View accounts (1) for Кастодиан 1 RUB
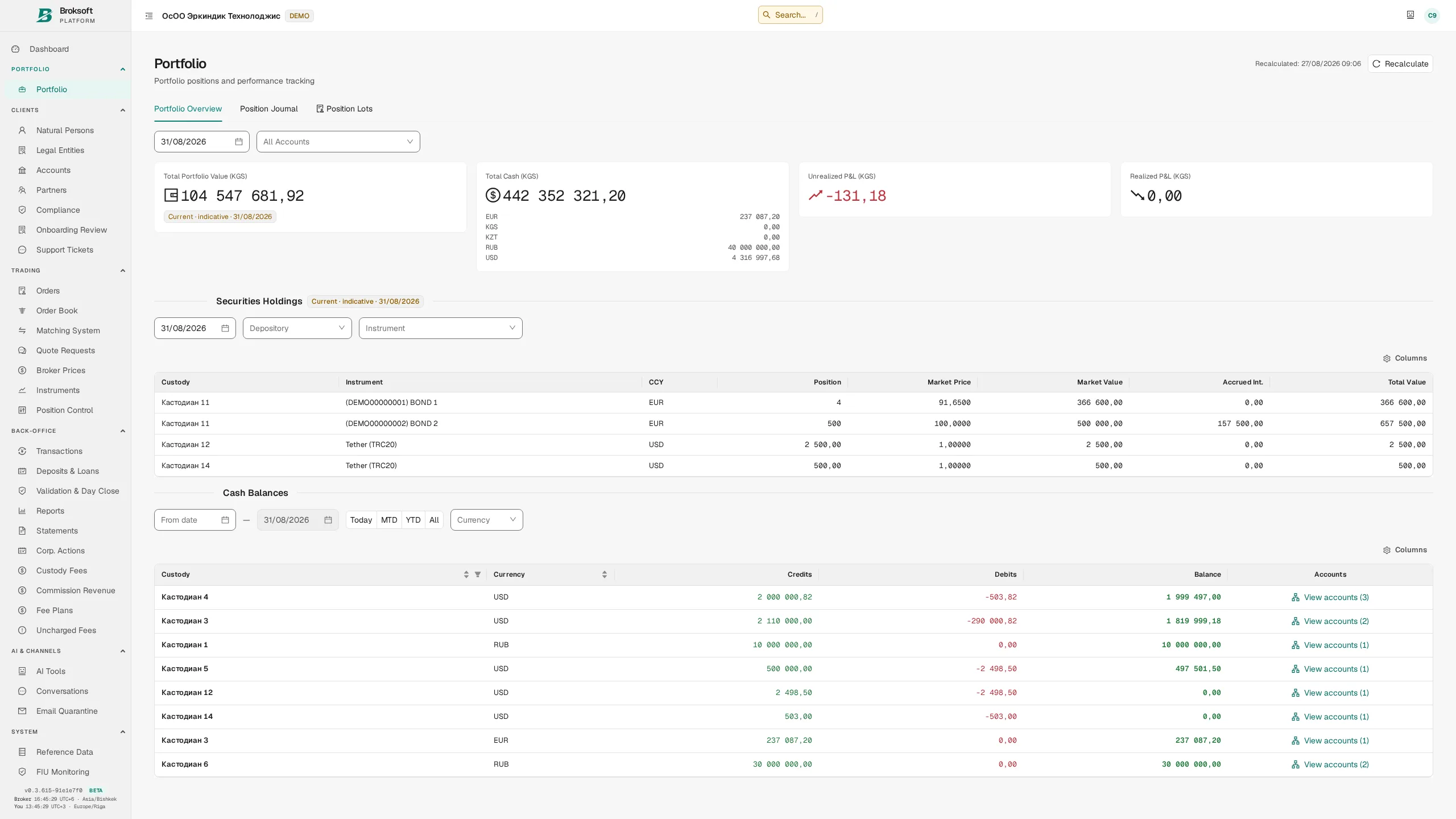Viewport: 1456px width, 819px height. tap(1330, 645)
